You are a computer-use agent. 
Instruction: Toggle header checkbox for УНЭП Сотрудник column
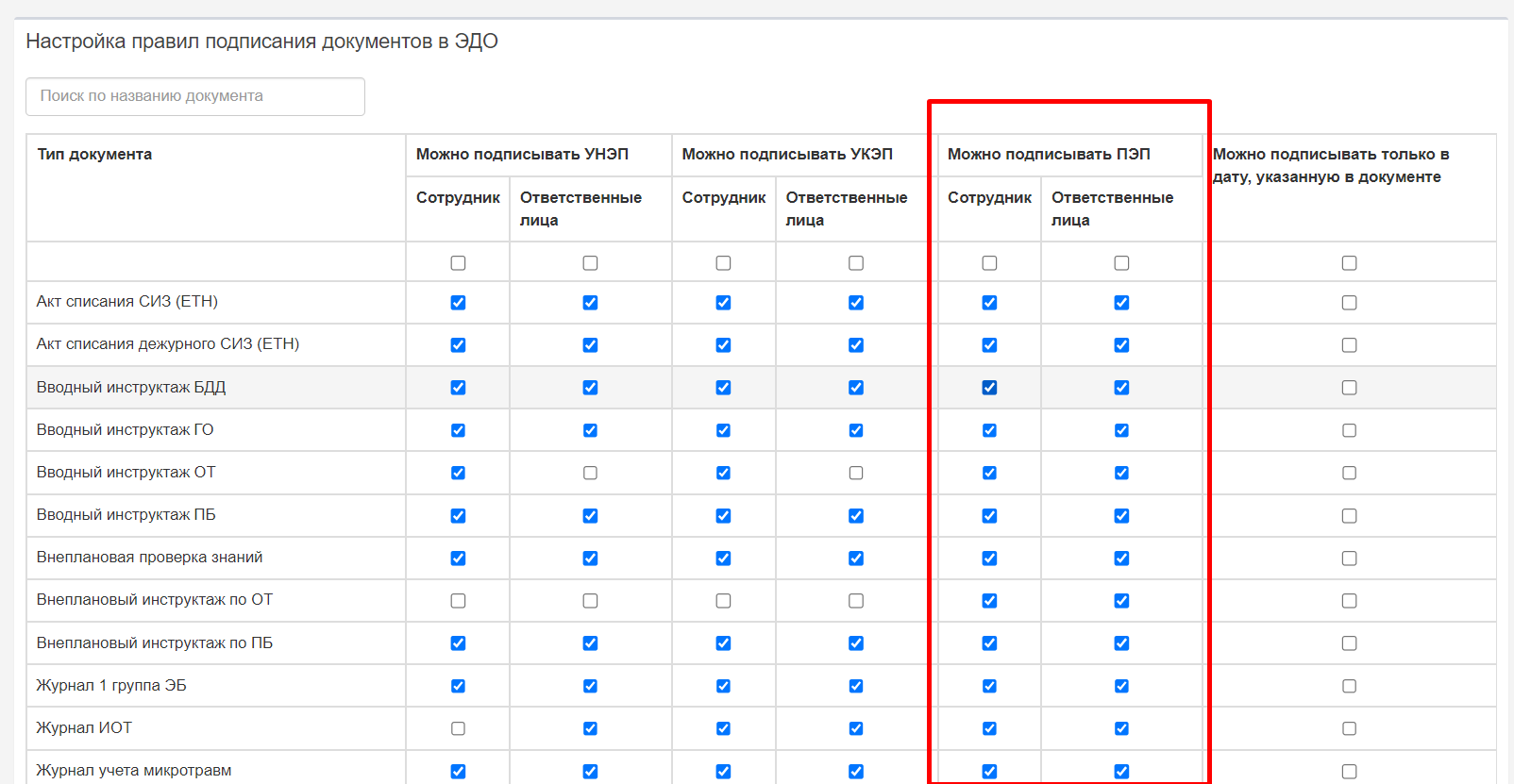tap(458, 263)
